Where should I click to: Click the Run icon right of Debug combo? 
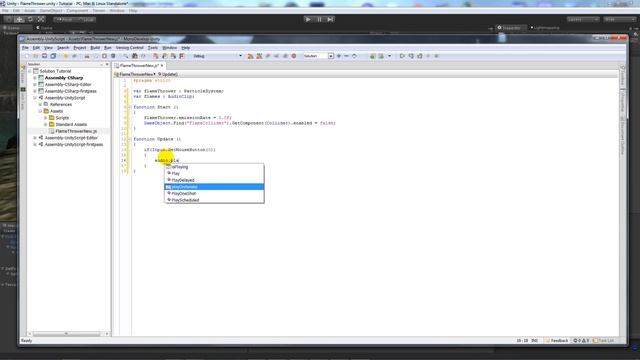pos(250,56)
